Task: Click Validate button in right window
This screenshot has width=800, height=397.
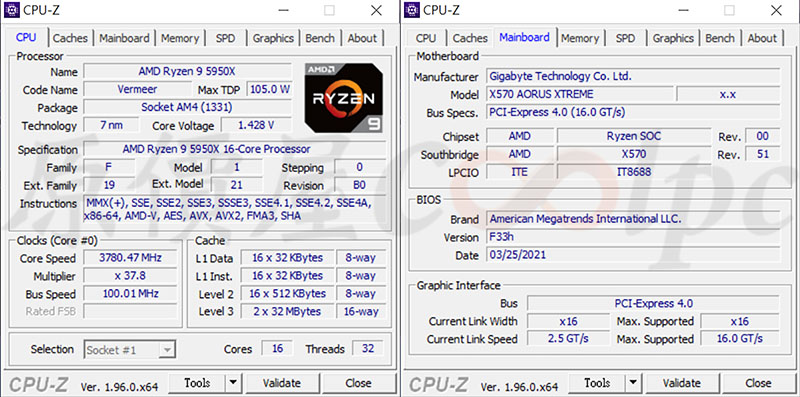Action: pyautogui.click(x=682, y=383)
